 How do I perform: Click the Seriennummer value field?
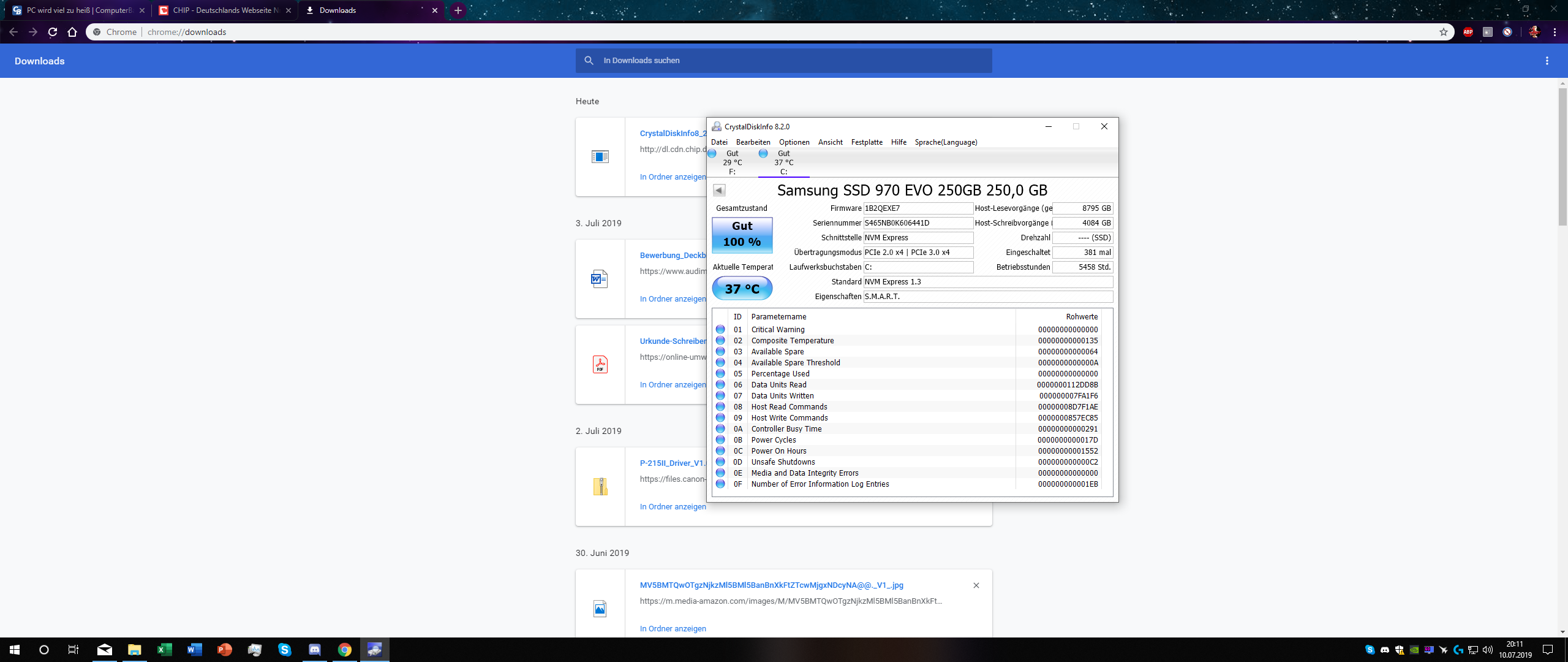coord(918,223)
